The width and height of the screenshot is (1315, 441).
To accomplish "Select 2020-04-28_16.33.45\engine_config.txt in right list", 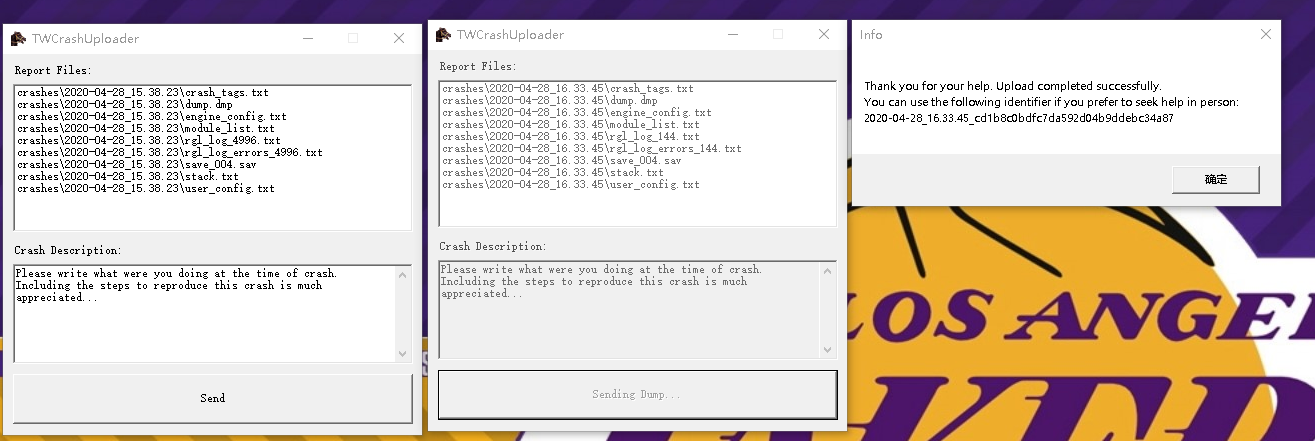I will (576, 113).
